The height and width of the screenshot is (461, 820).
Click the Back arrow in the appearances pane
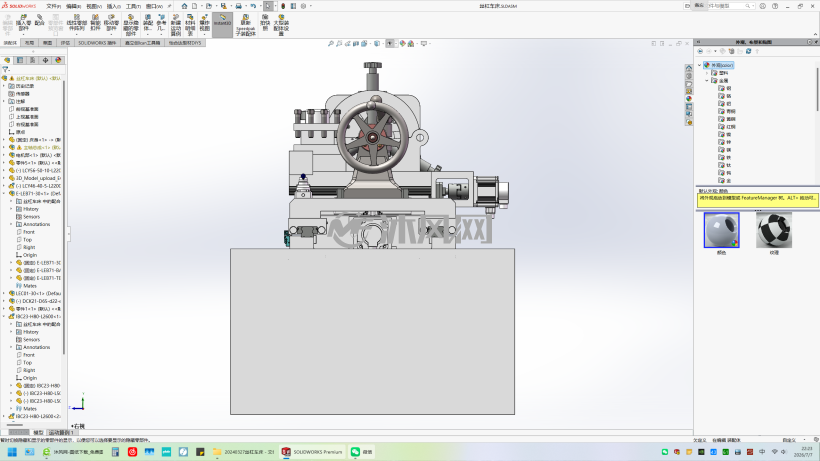(x=700, y=51)
